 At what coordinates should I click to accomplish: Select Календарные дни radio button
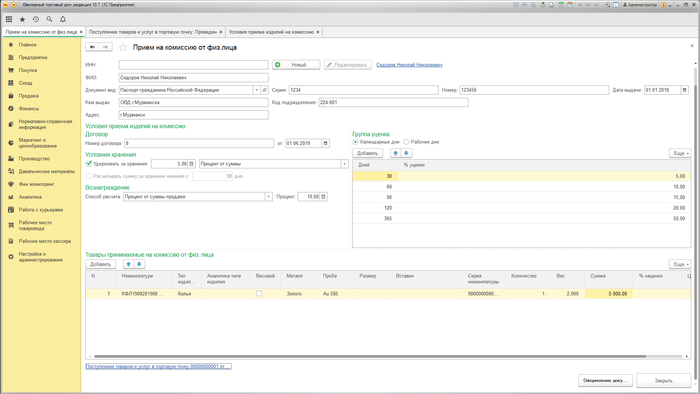tap(356, 142)
